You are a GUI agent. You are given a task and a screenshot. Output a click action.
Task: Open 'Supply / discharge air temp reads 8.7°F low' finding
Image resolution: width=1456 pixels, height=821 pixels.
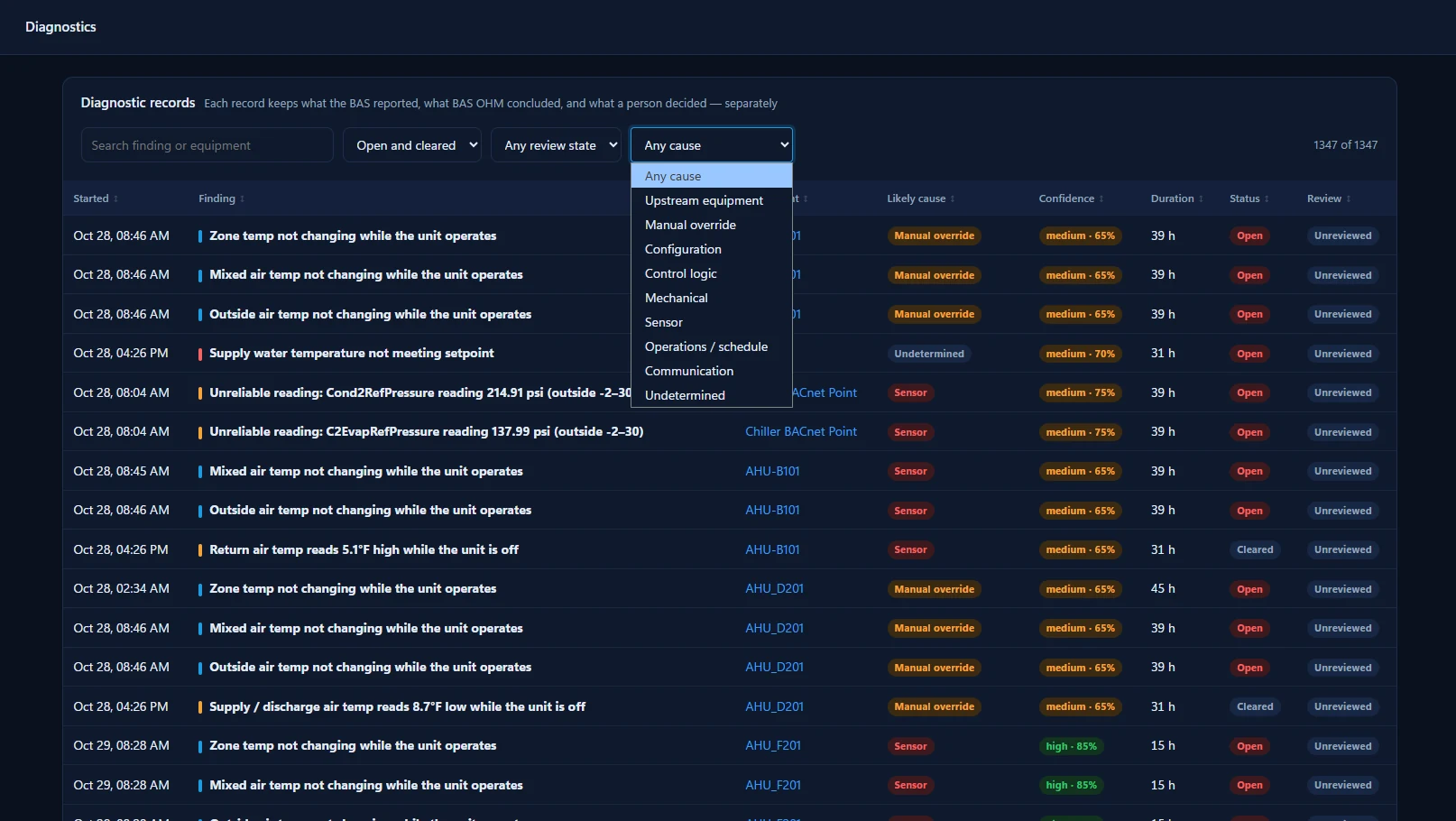click(397, 706)
